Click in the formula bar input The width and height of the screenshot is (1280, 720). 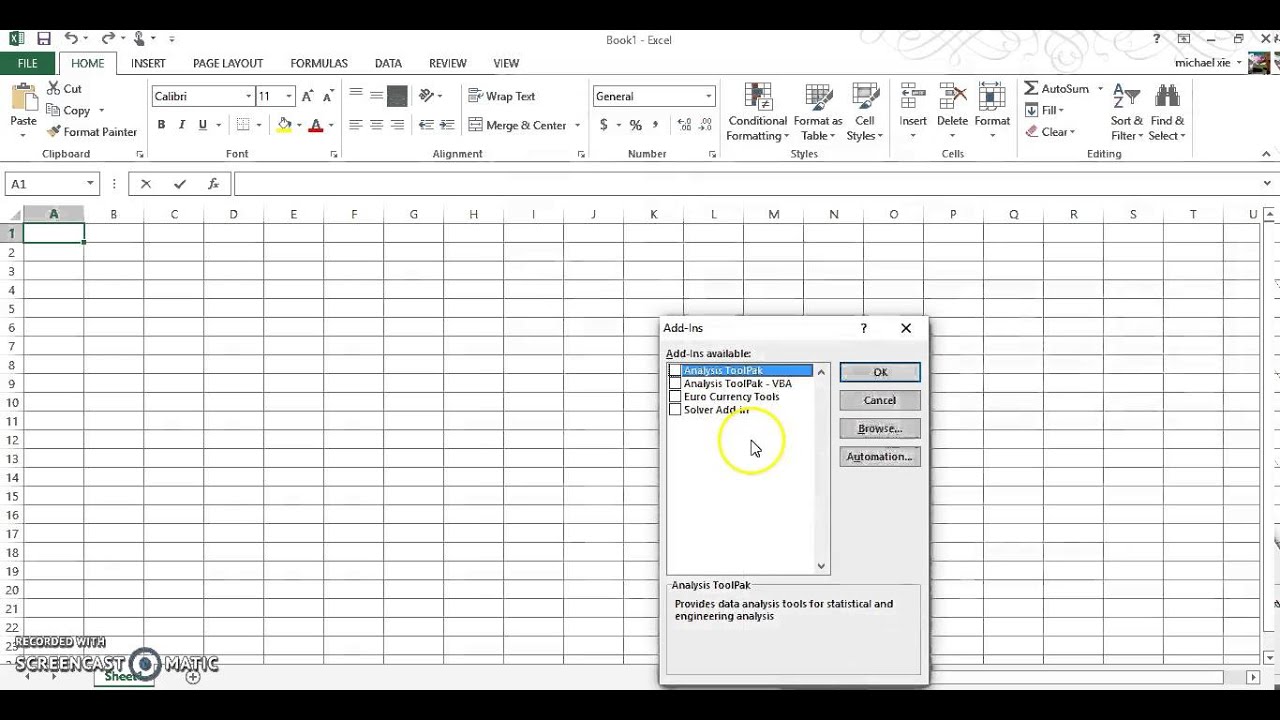(746, 184)
